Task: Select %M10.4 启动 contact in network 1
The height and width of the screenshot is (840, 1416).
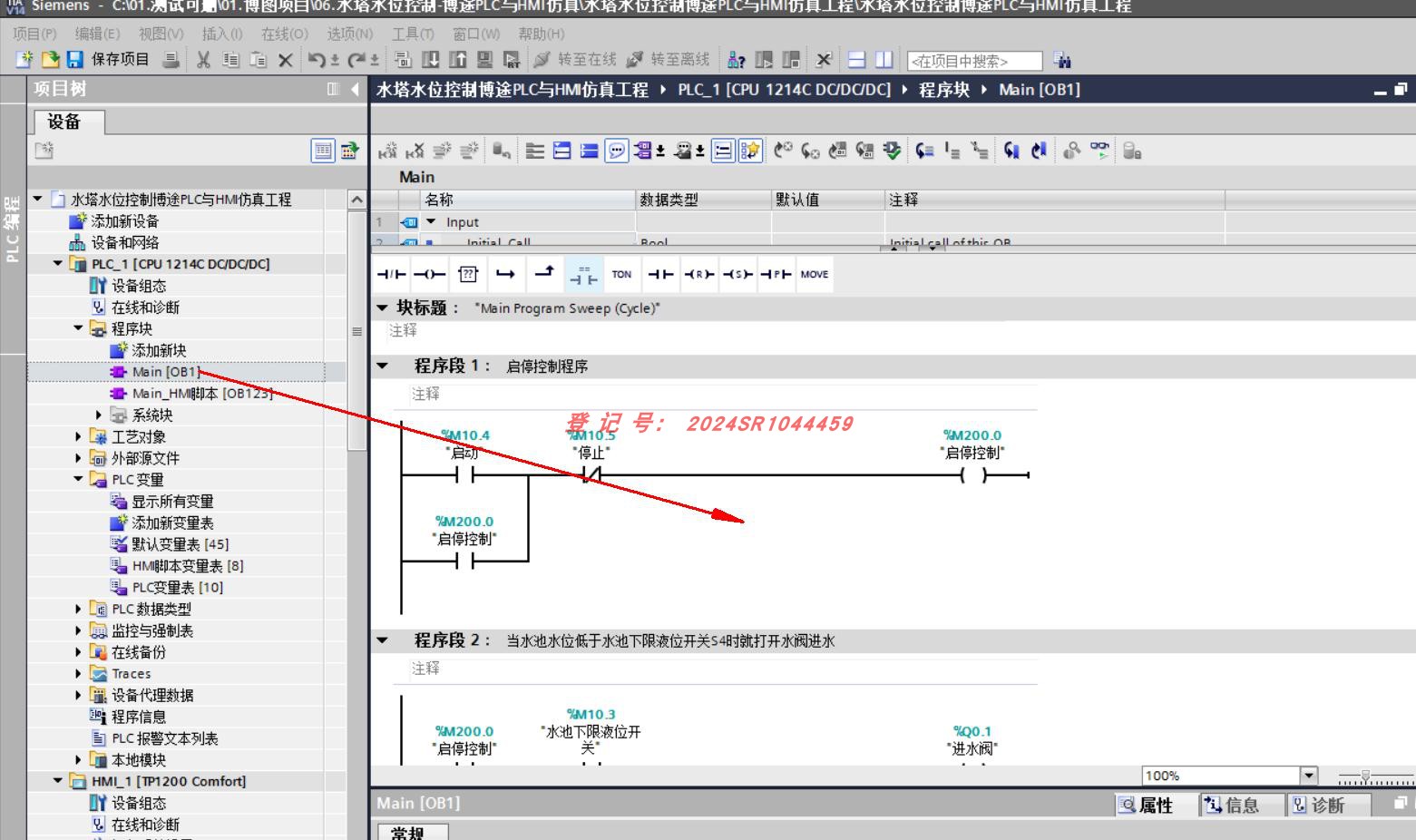Action: pyautogui.click(x=464, y=474)
